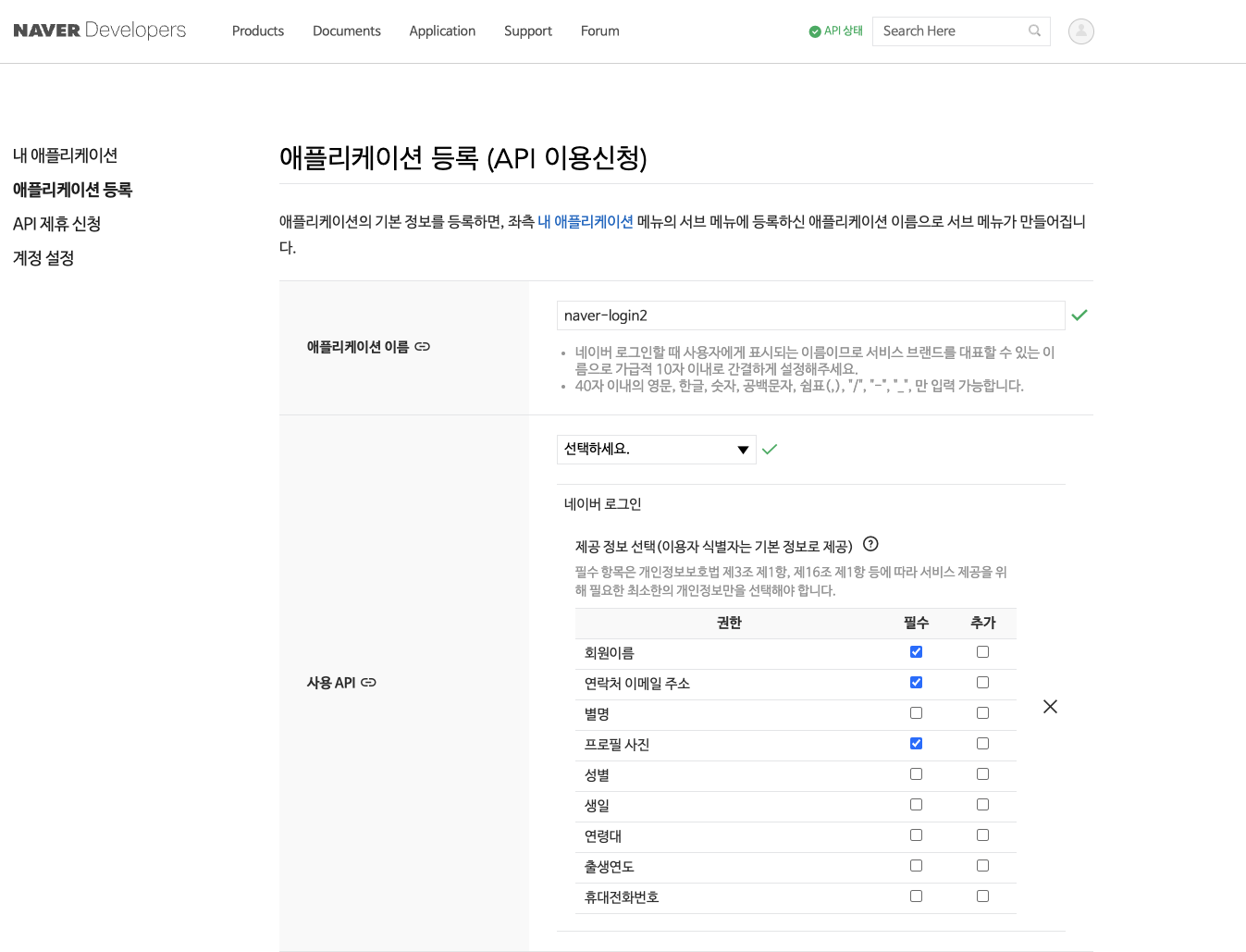The image size is (1246, 952).
Task: Click link icon next to 애플리케이션 이름
Action: point(423,347)
